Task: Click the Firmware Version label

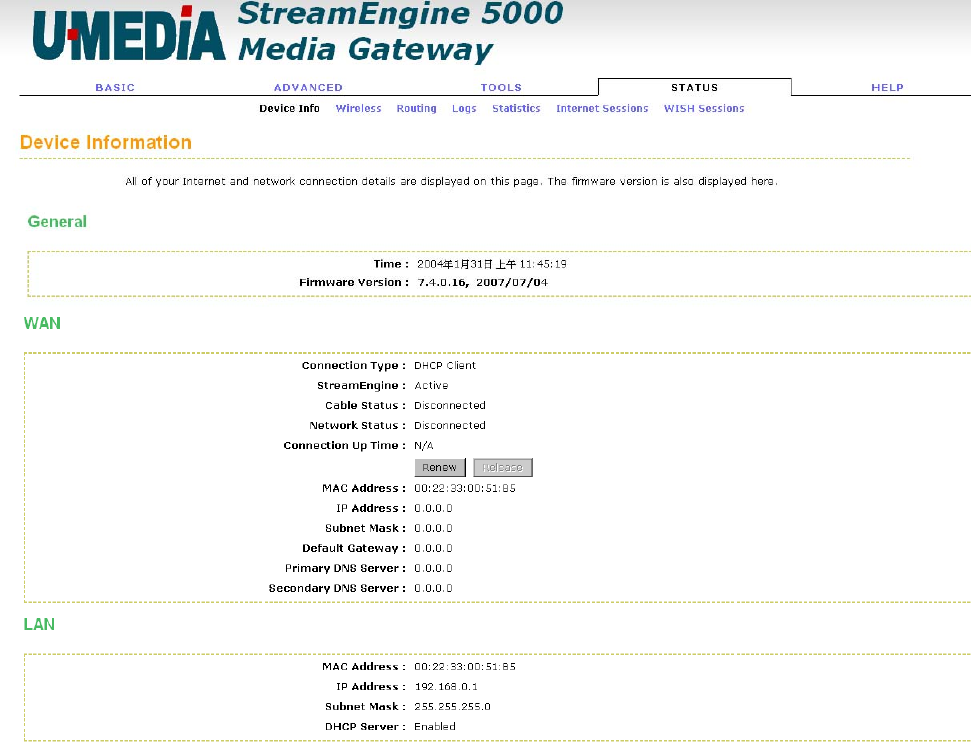Action: (x=354, y=282)
